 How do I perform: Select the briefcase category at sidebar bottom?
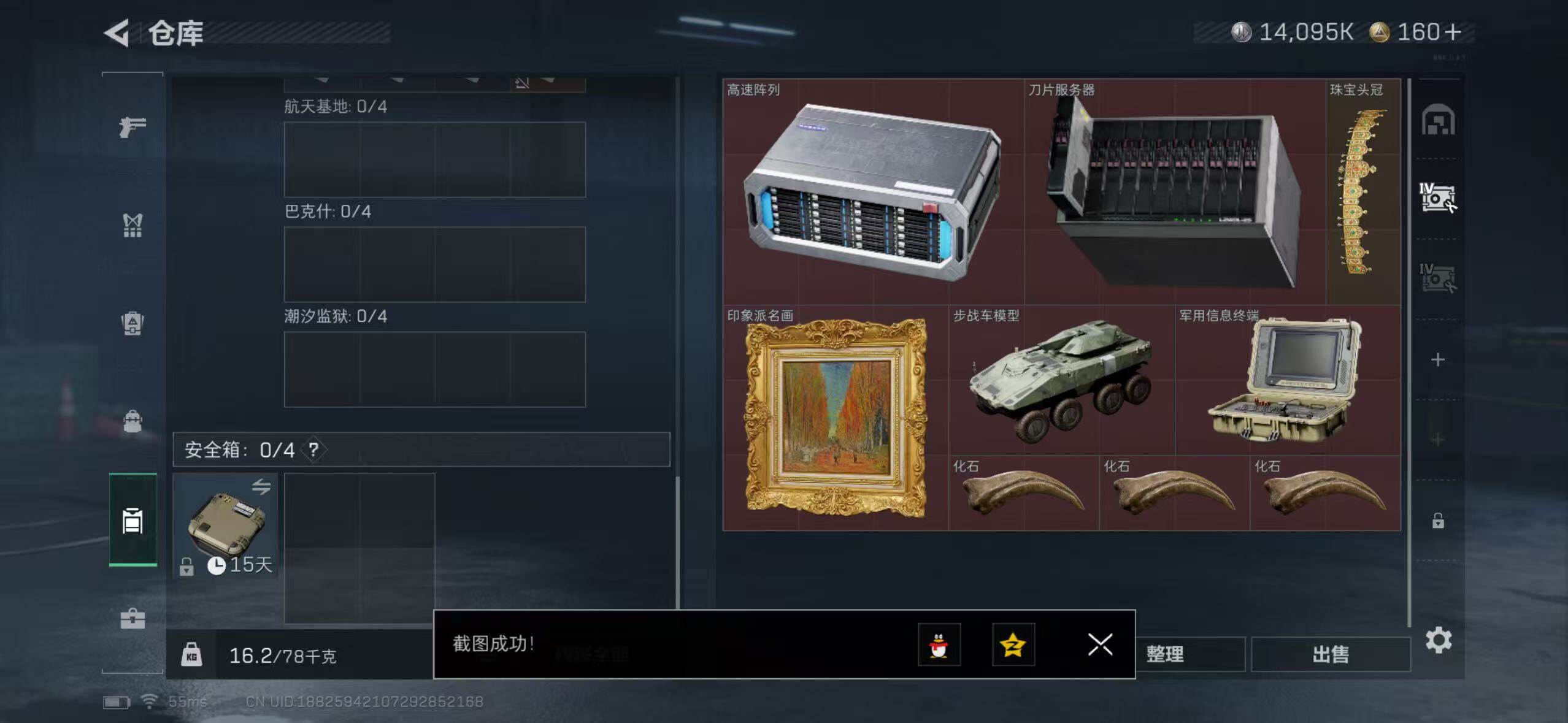click(x=133, y=619)
